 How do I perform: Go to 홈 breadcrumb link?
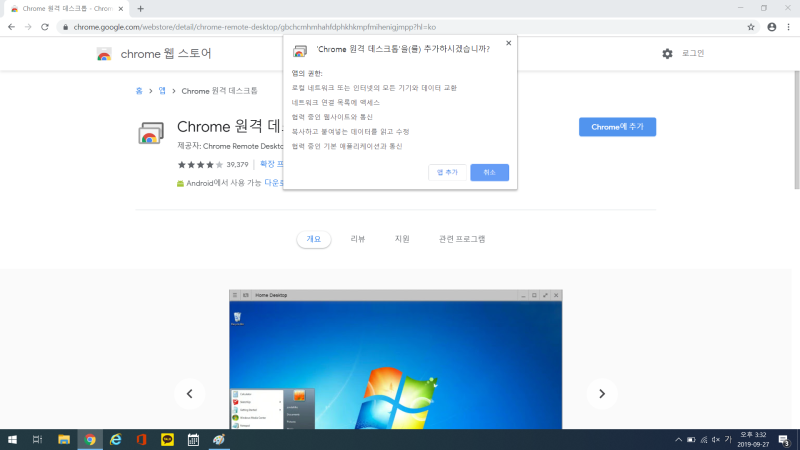tap(139, 91)
